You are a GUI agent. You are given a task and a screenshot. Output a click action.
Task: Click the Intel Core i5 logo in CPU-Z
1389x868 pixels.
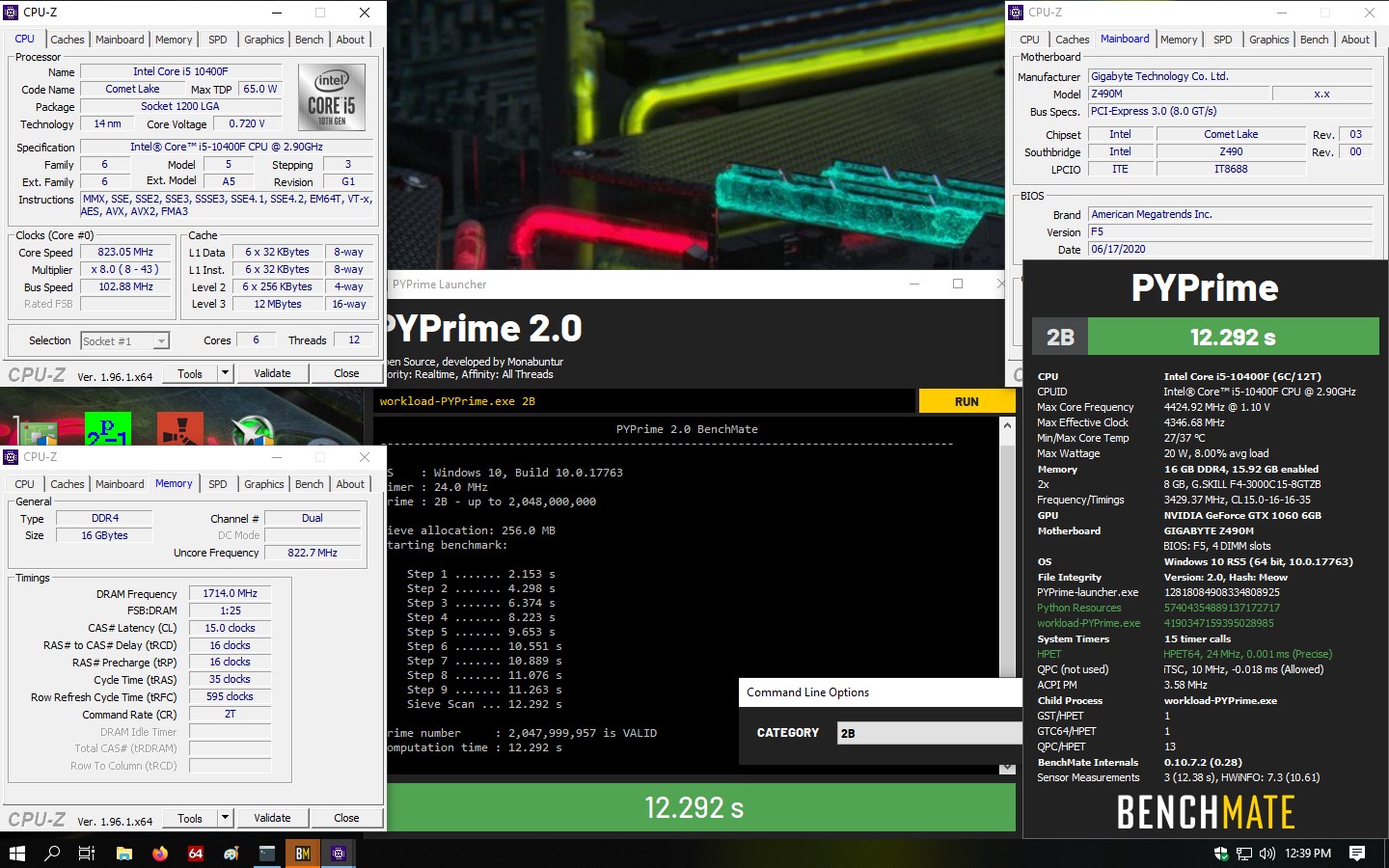coord(332,97)
